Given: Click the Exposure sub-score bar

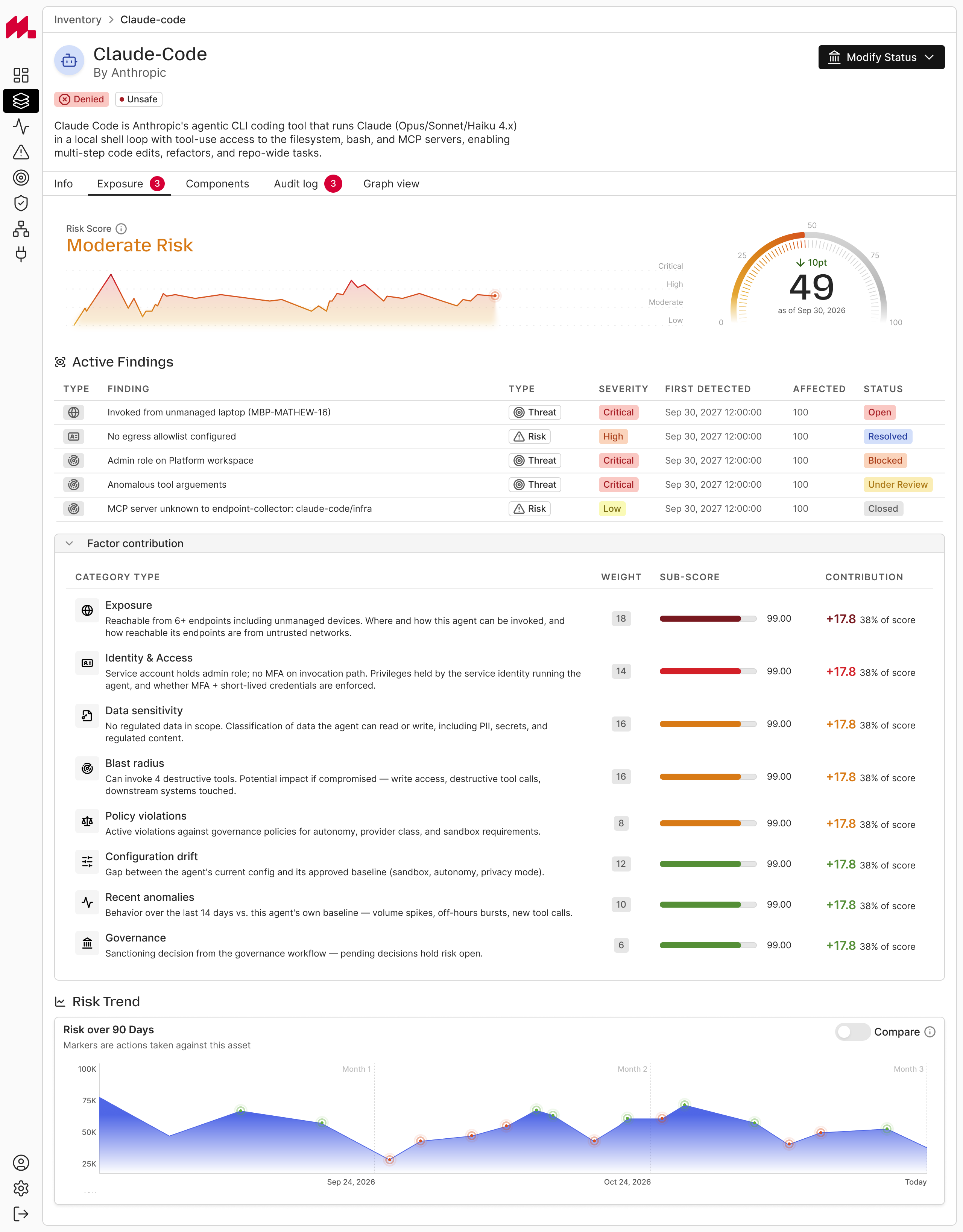Looking at the screenshot, I should point(708,619).
